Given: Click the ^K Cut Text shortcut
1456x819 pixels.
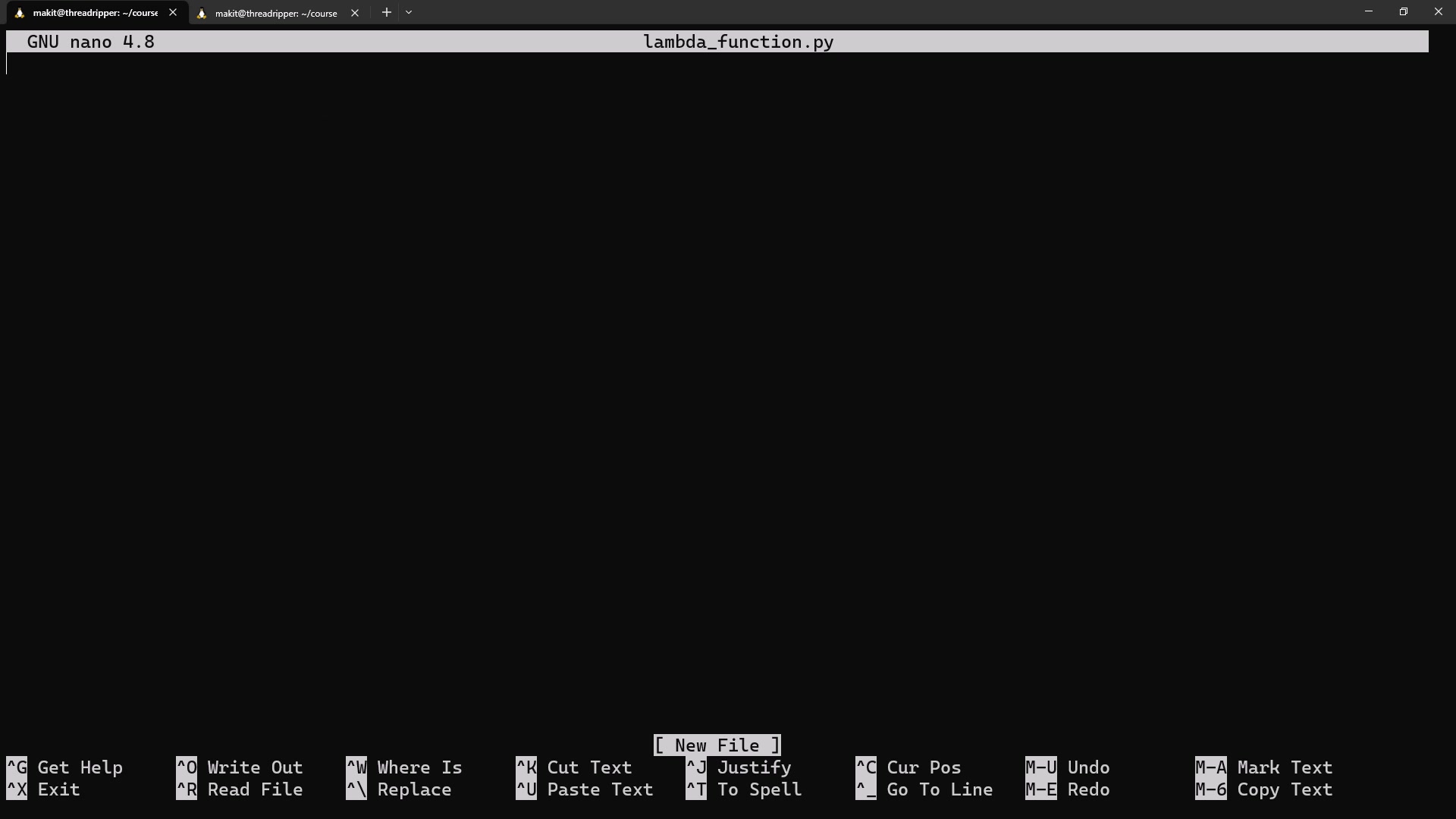Looking at the screenshot, I should [x=574, y=767].
